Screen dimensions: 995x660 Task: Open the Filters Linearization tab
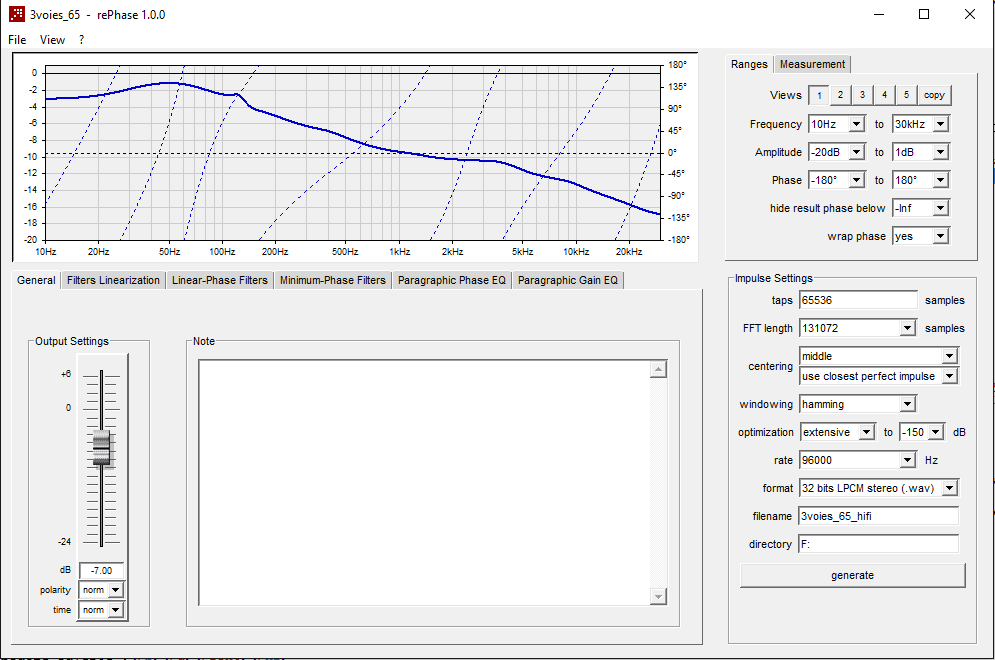[x=114, y=280]
